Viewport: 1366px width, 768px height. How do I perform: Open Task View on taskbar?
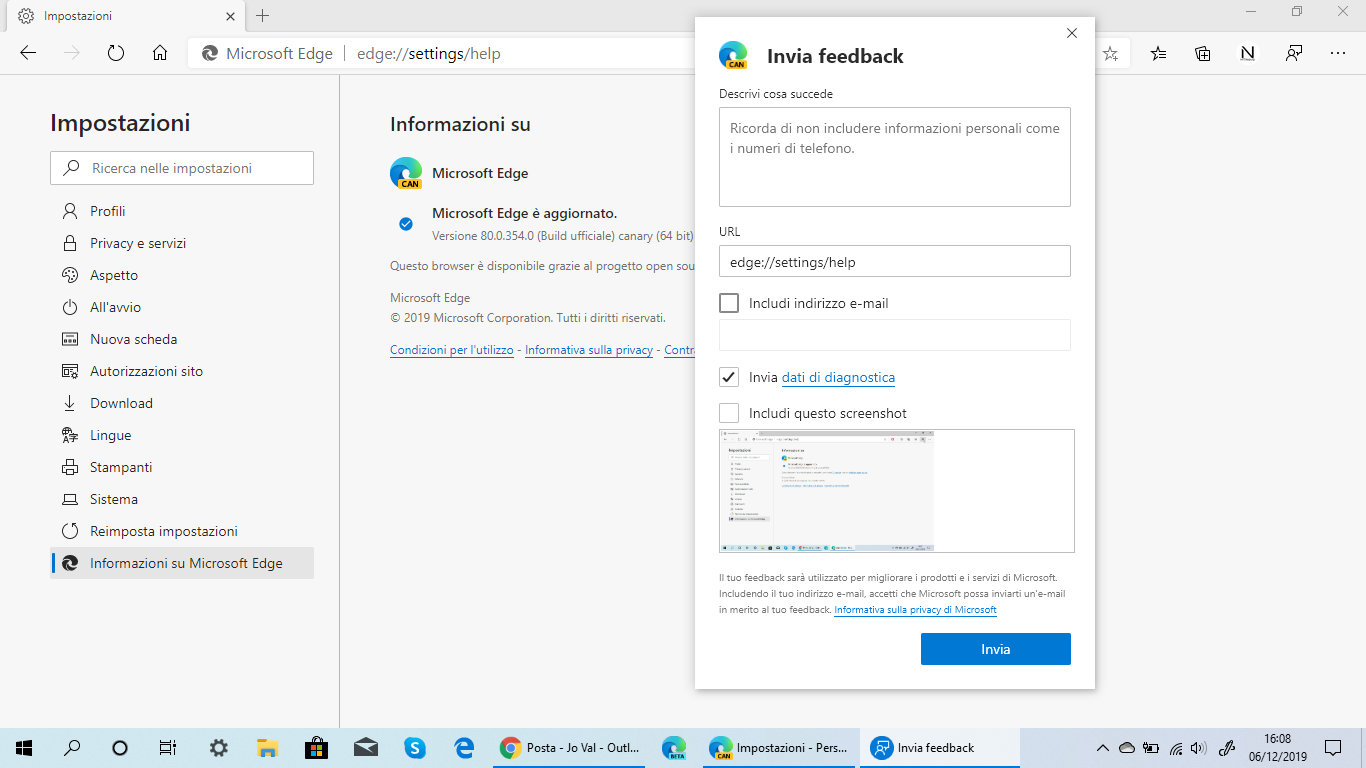pos(168,747)
